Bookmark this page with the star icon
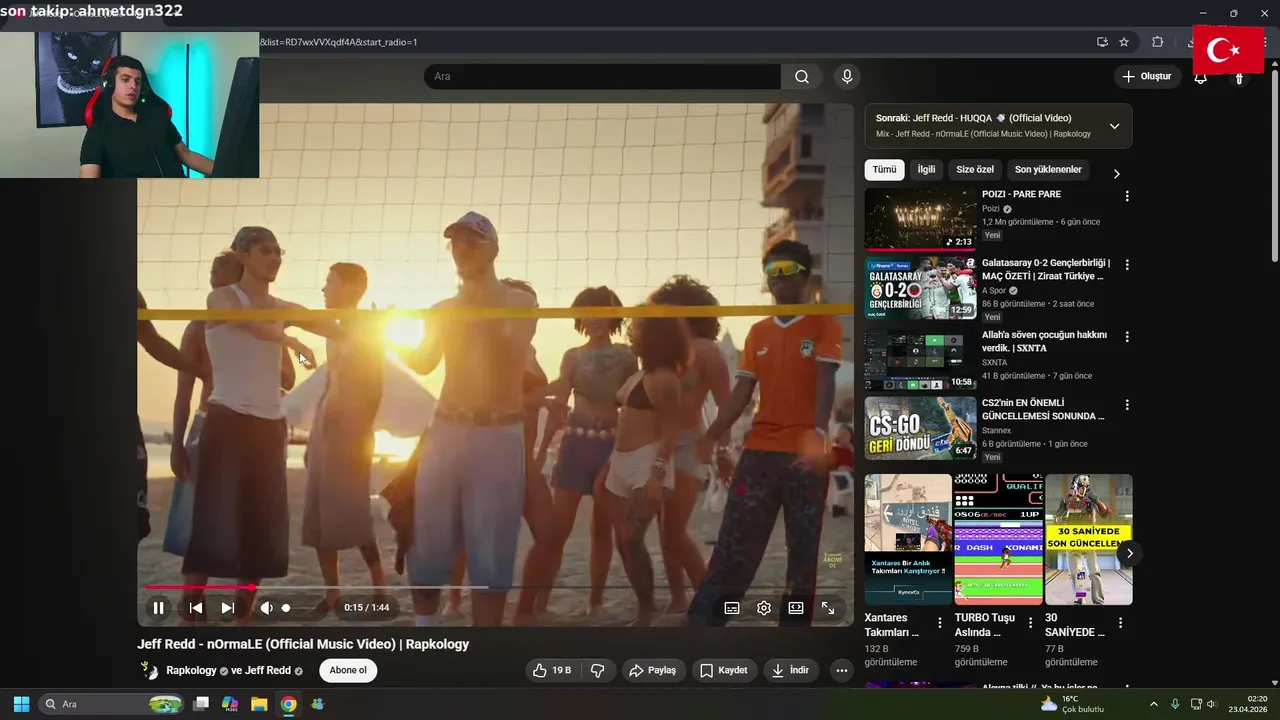1280x720 pixels. [1124, 42]
